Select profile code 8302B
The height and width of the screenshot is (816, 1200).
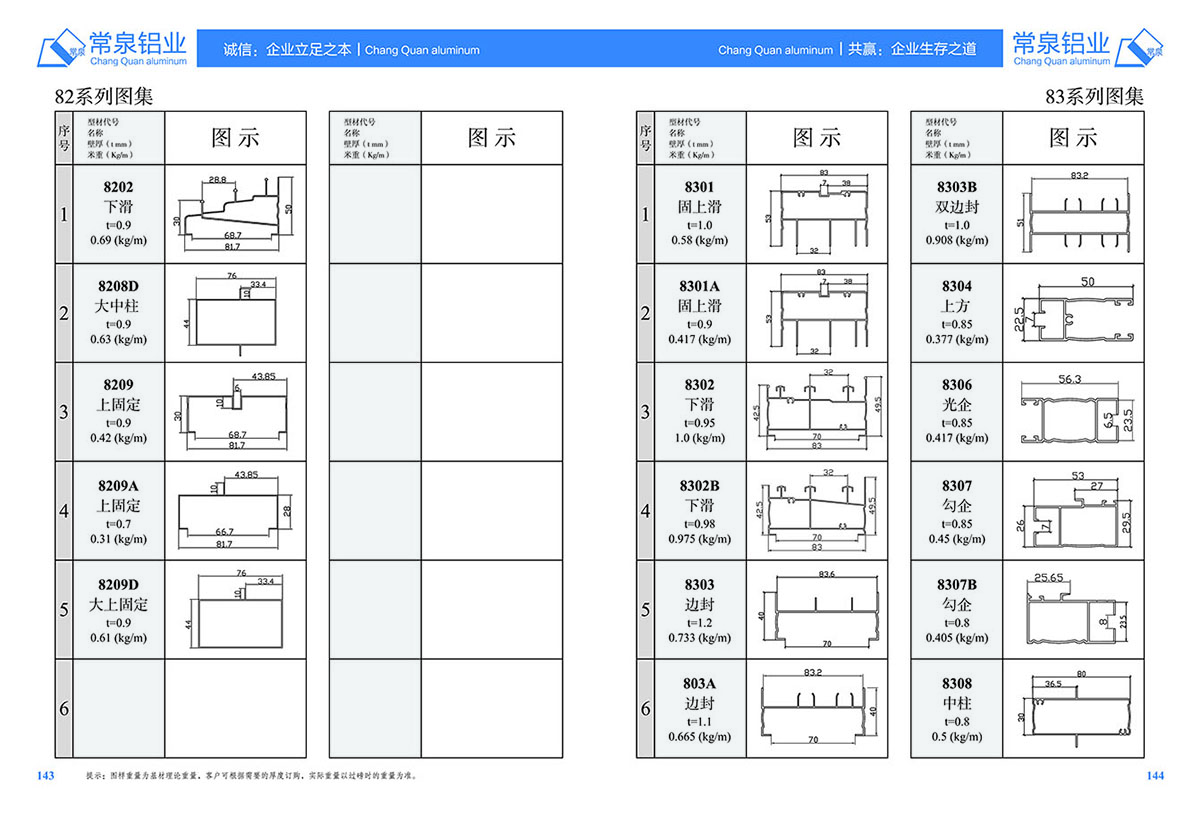(x=700, y=485)
